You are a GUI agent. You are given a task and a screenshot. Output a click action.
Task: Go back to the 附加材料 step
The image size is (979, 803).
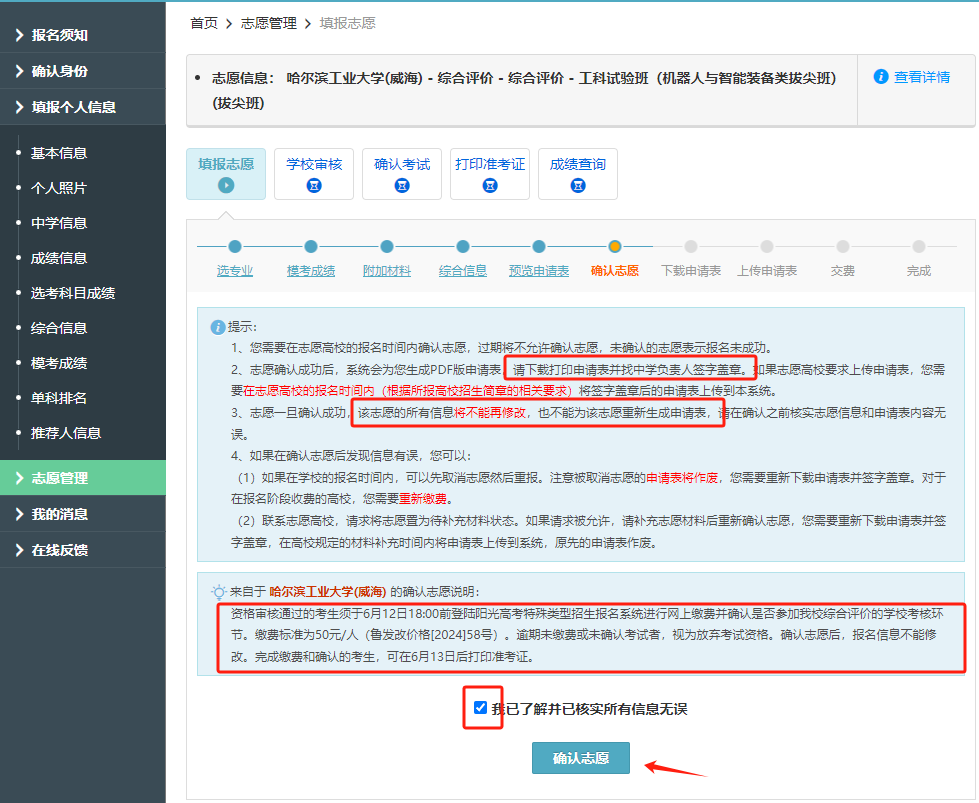click(387, 271)
